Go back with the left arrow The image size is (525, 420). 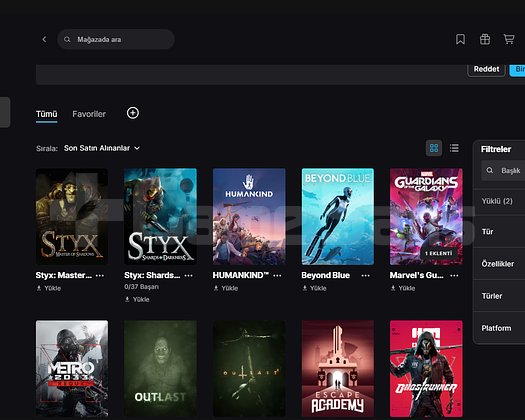(44, 40)
